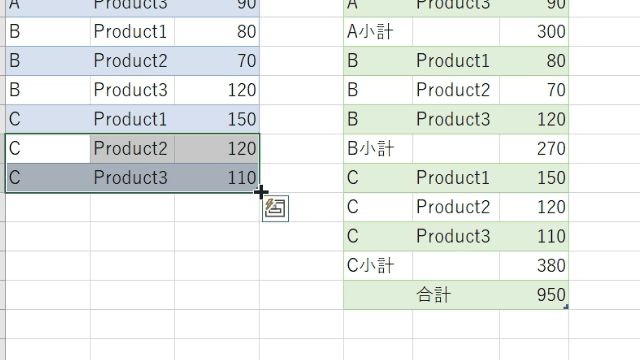Image resolution: width=640 pixels, height=360 pixels.
Task: Click the C小計 subtotal label cell
Action: tap(378, 266)
